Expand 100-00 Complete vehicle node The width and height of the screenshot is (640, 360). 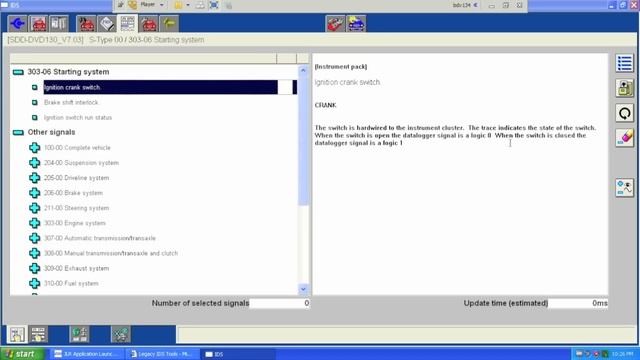(x=35, y=148)
